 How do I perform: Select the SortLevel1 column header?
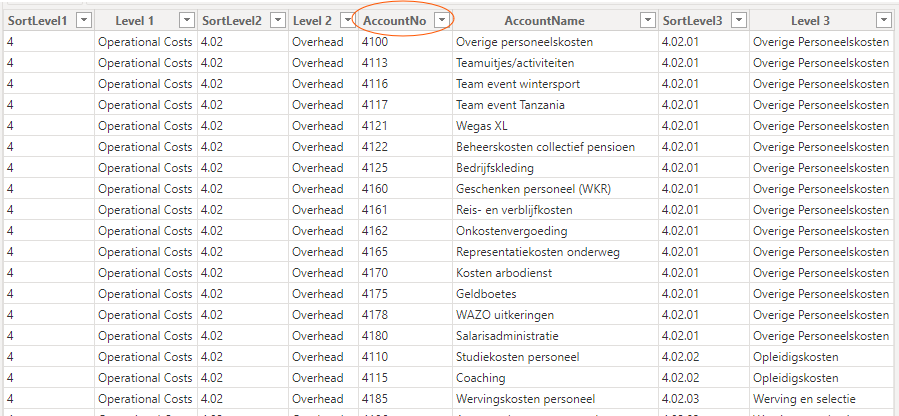point(49,21)
